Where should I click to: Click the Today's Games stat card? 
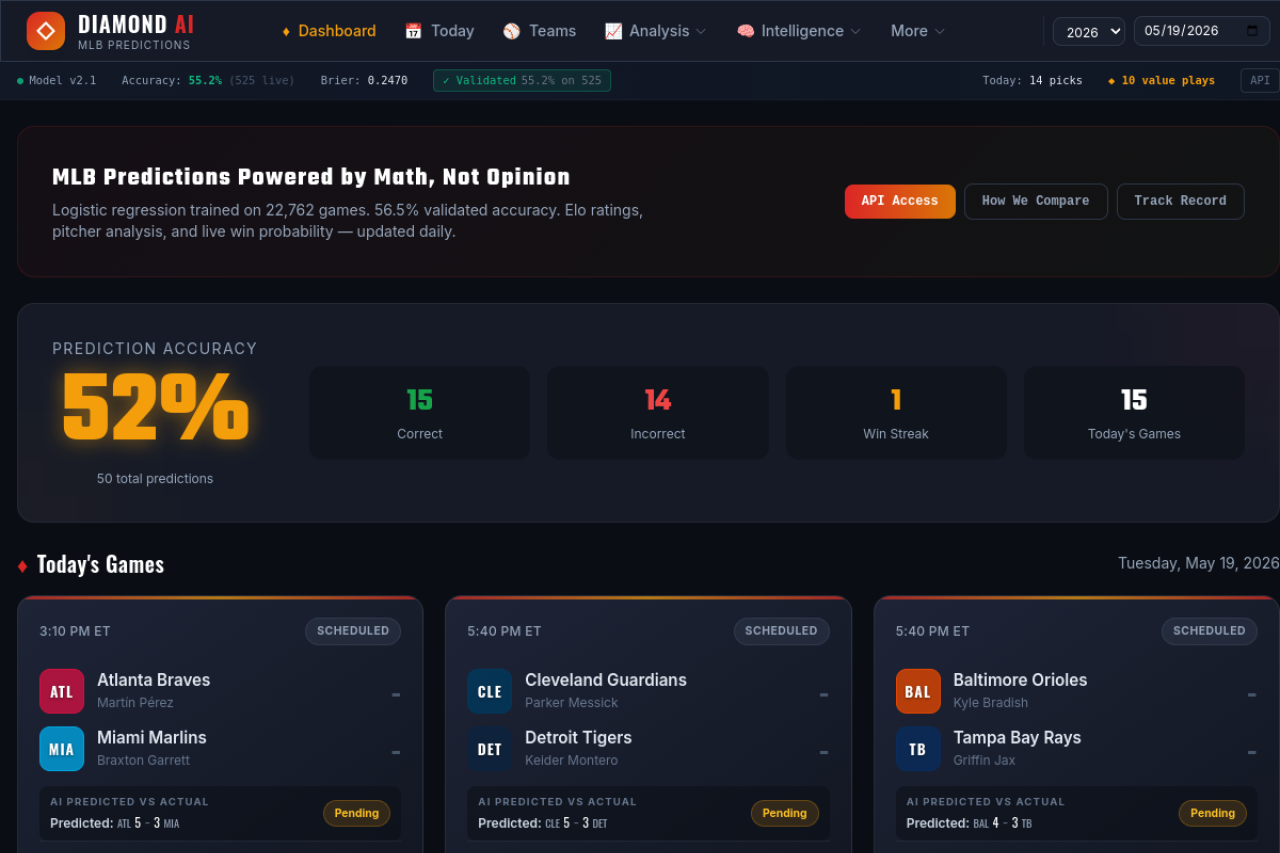(x=1134, y=413)
